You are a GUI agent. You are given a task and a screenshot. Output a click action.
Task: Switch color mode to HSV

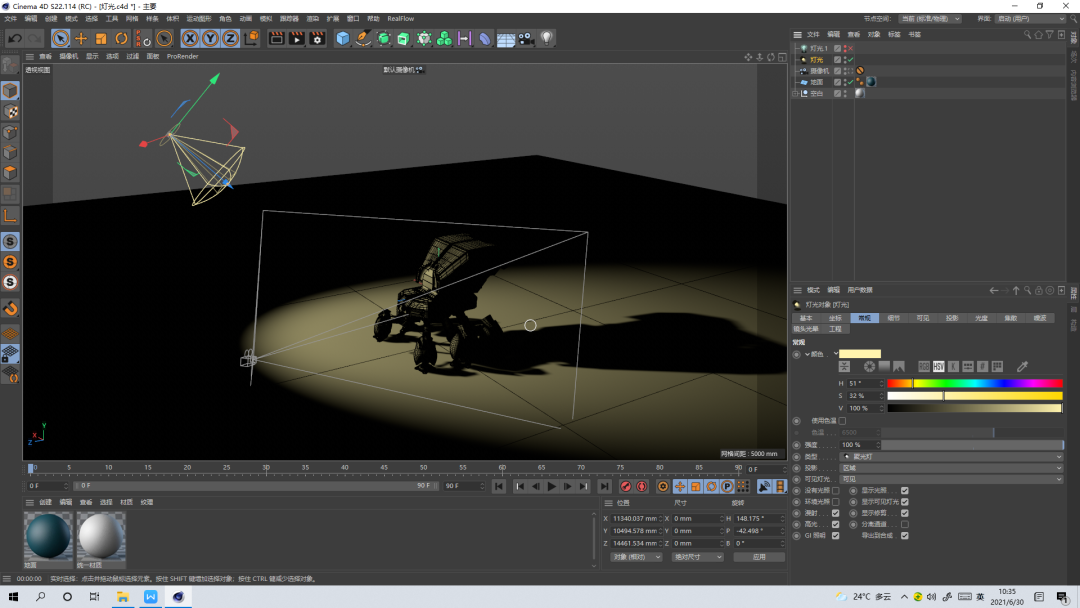point(938,366)
